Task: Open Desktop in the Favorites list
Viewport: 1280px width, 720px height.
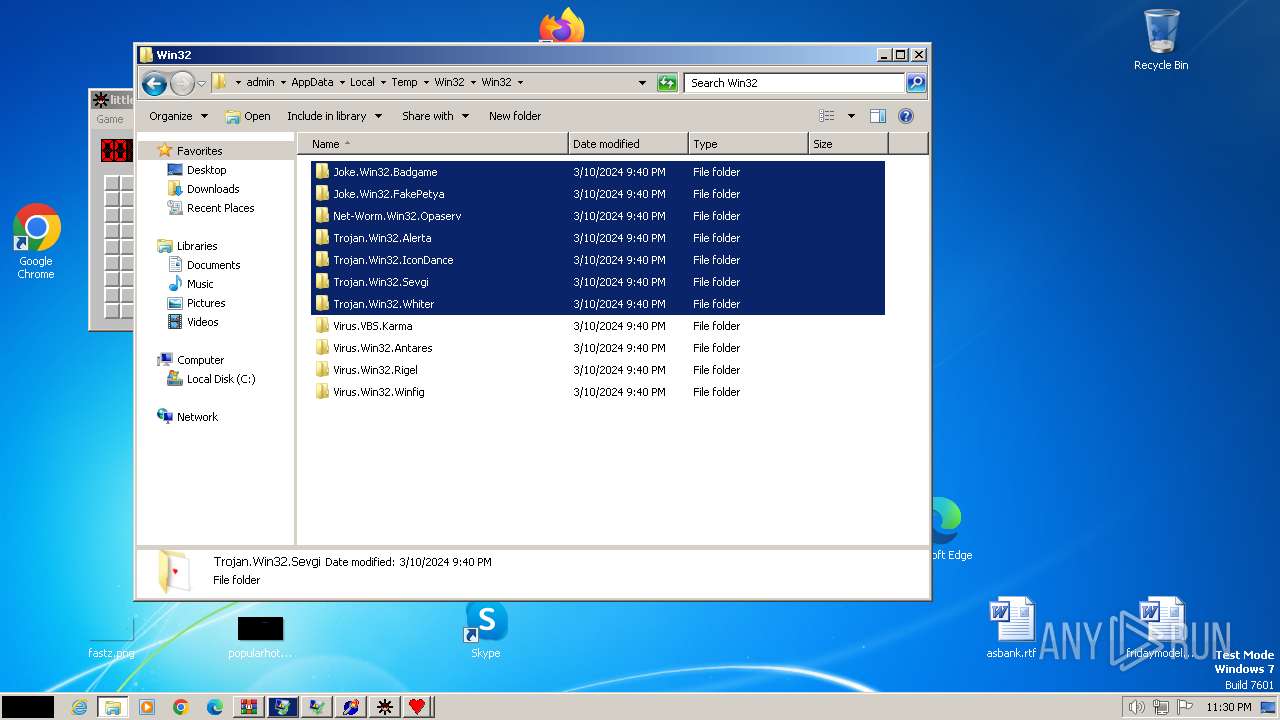Action: (x=206, y=170)
